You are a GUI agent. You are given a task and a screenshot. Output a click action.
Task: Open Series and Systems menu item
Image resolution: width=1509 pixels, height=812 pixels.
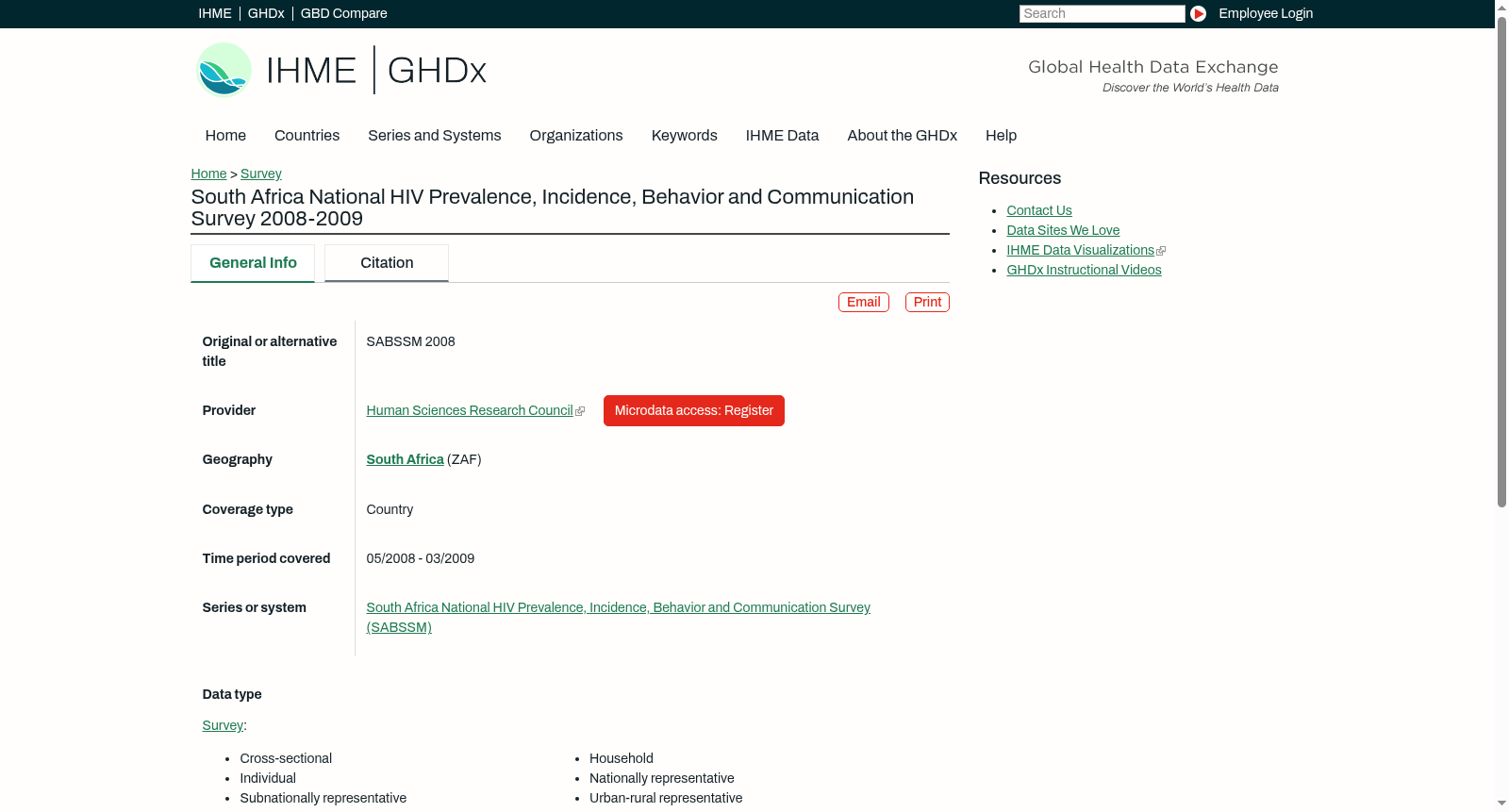tap(435, 136)
